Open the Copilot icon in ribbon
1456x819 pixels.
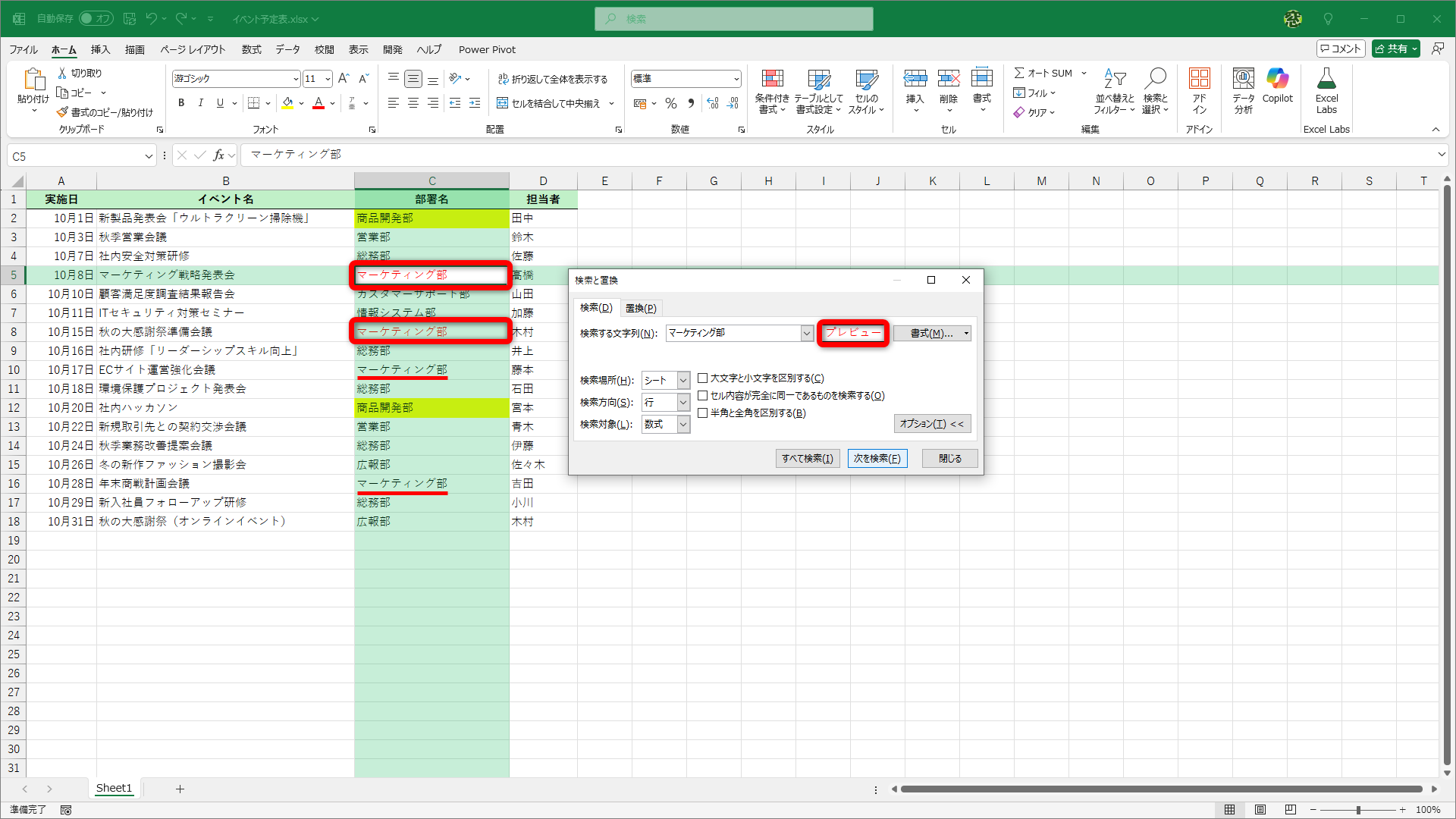point(1277,80)
